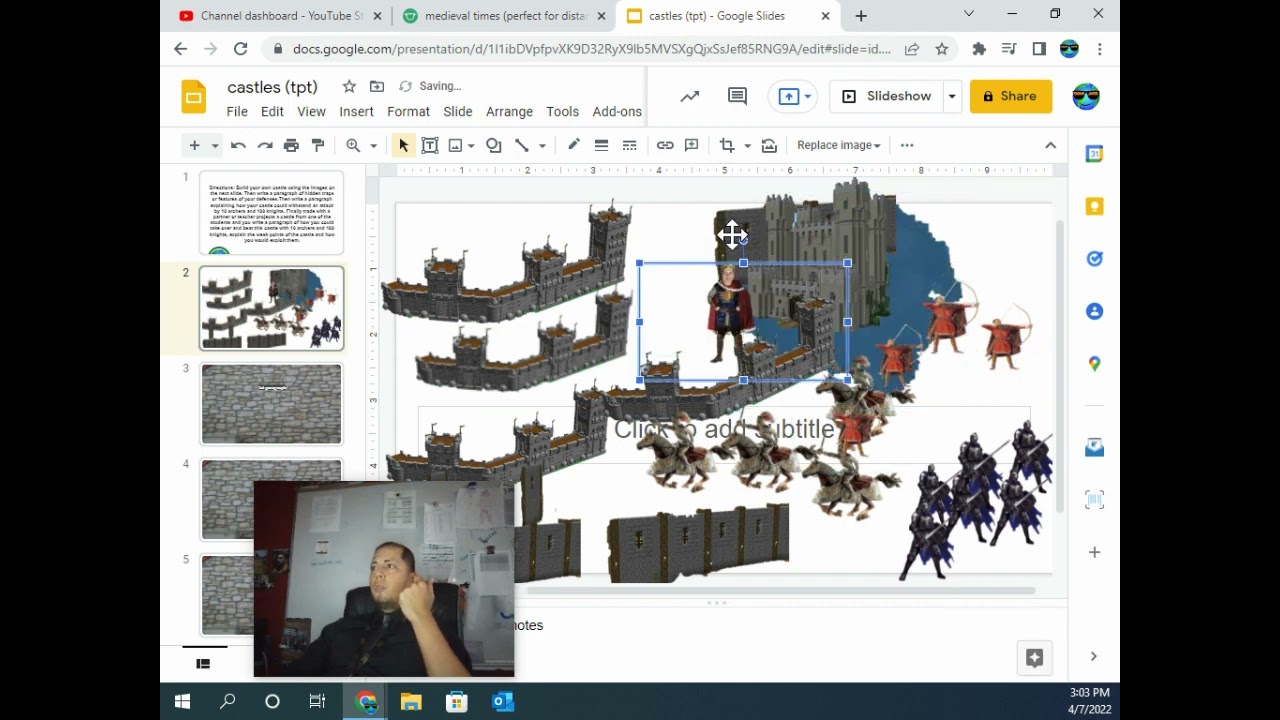This screenshot has width=1280, height=720.
Task: Click the Explore button at bottom right
Action: [1034, 657]
